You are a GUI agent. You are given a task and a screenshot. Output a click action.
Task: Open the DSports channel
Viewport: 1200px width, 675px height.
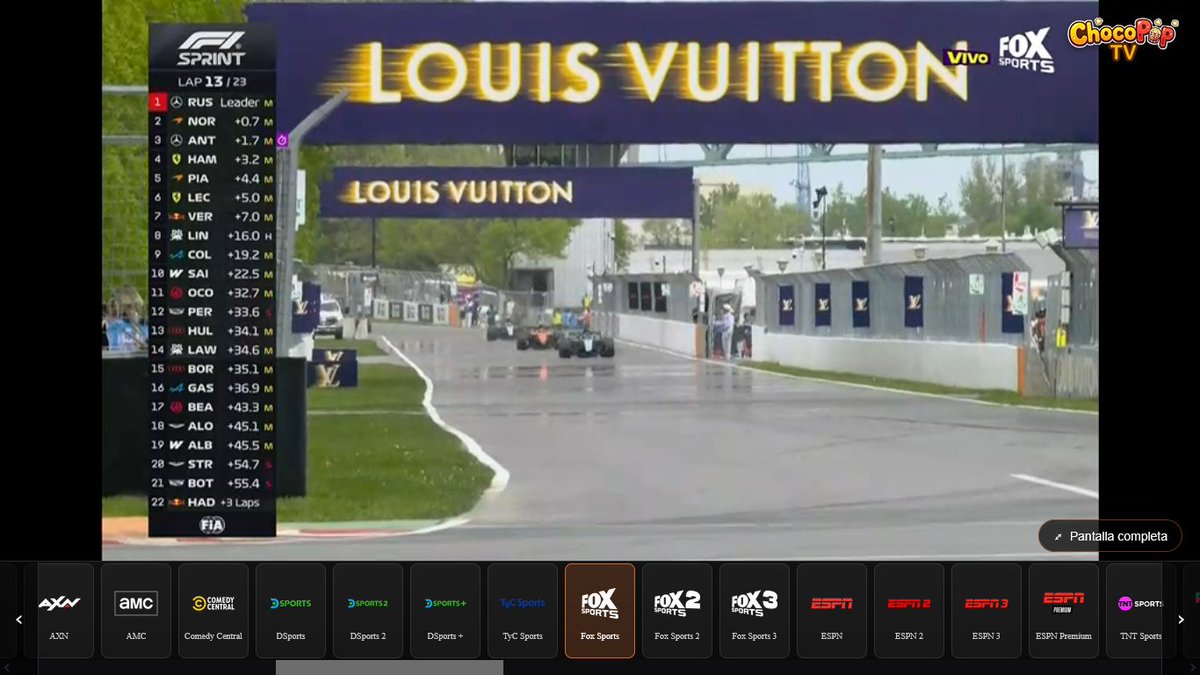coord(290,610)
